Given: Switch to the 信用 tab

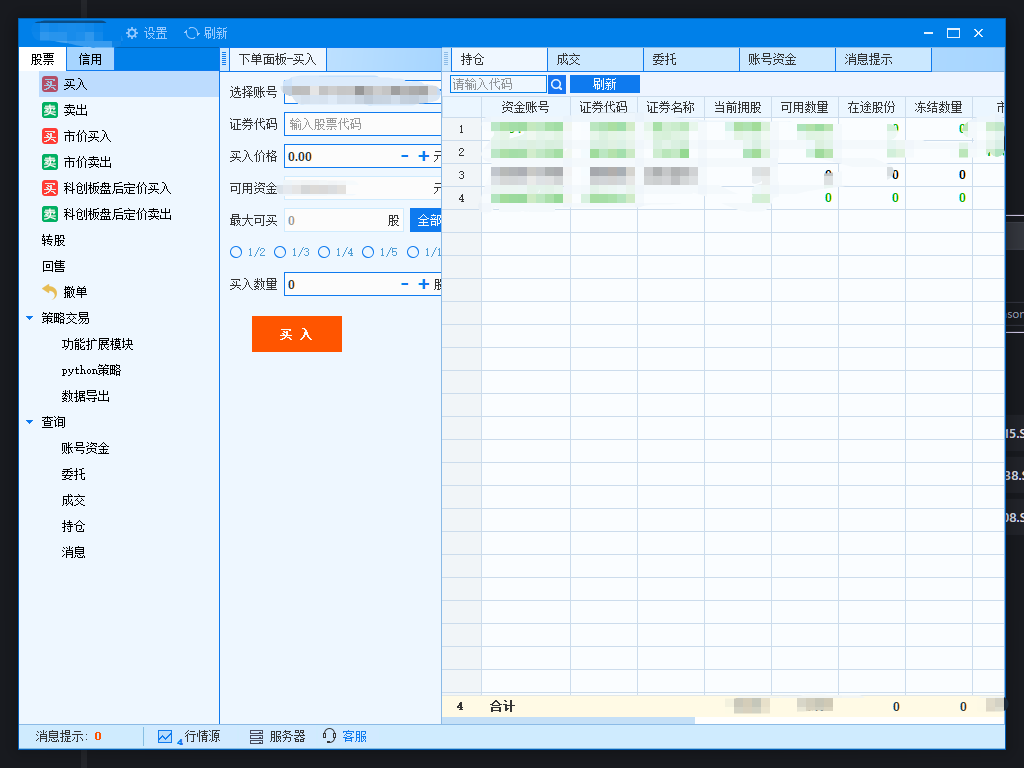Looking at the screenshot, I should (90, 59).
